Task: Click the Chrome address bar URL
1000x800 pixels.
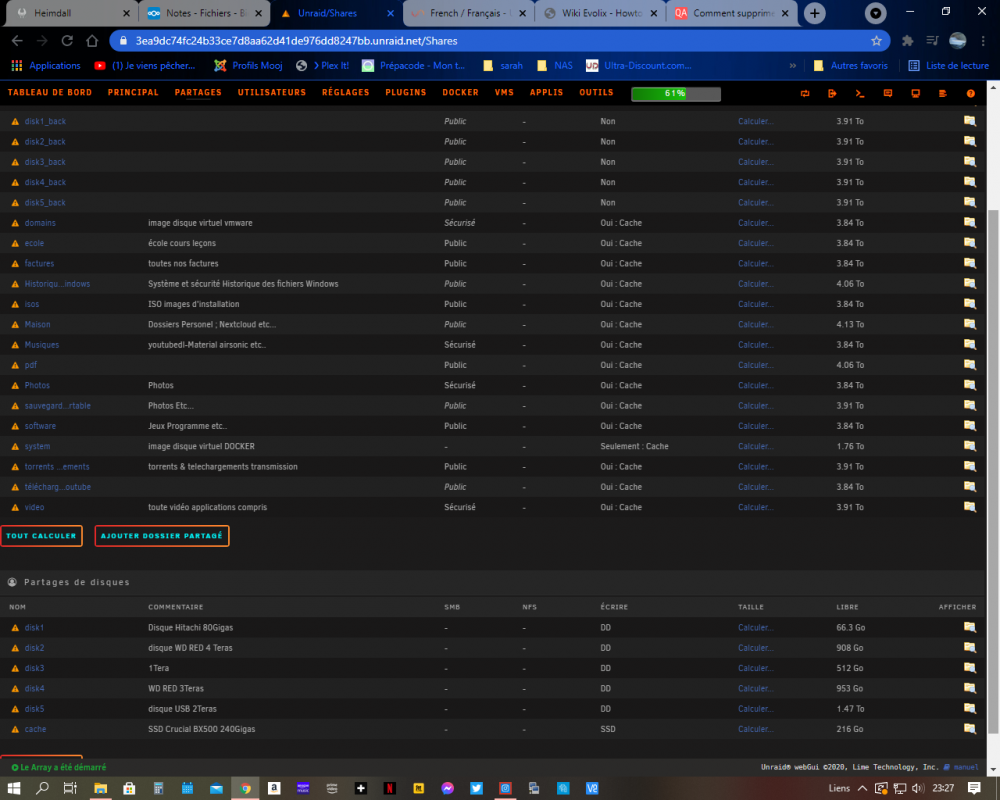Action: (296, 41)
